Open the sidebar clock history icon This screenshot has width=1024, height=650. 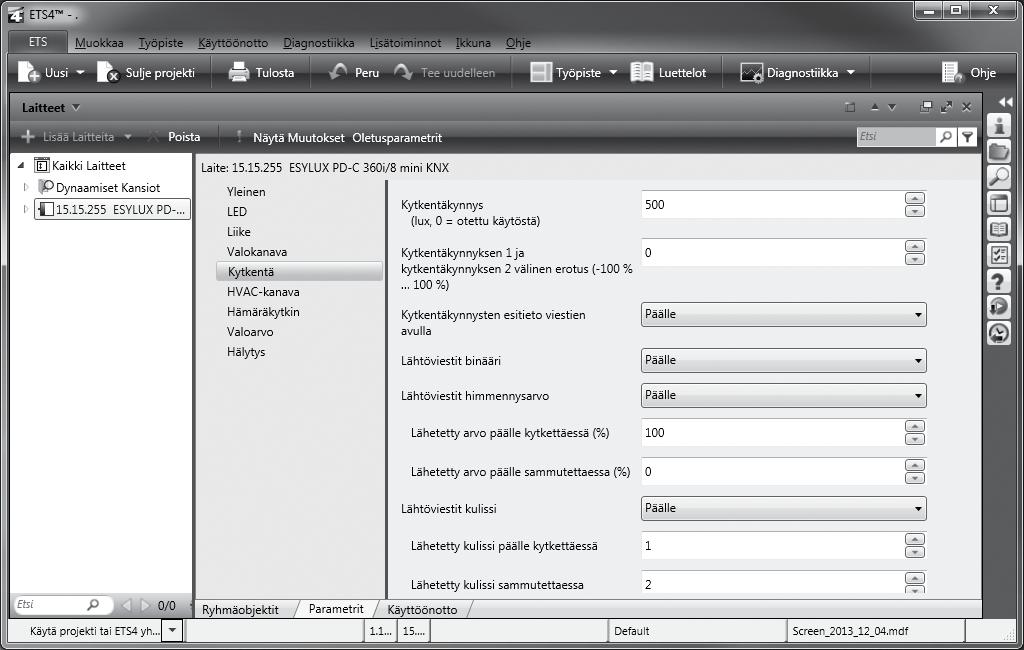999,333
